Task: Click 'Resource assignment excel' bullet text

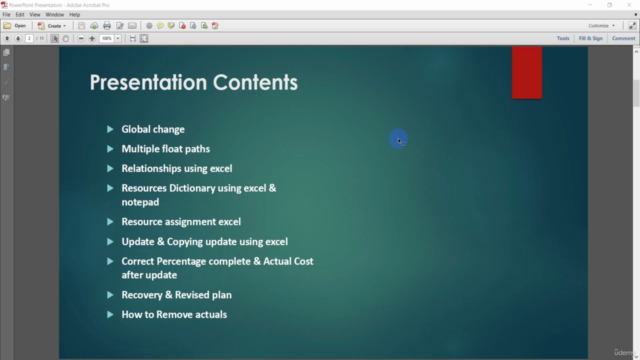Action: (x=181, y=222)
